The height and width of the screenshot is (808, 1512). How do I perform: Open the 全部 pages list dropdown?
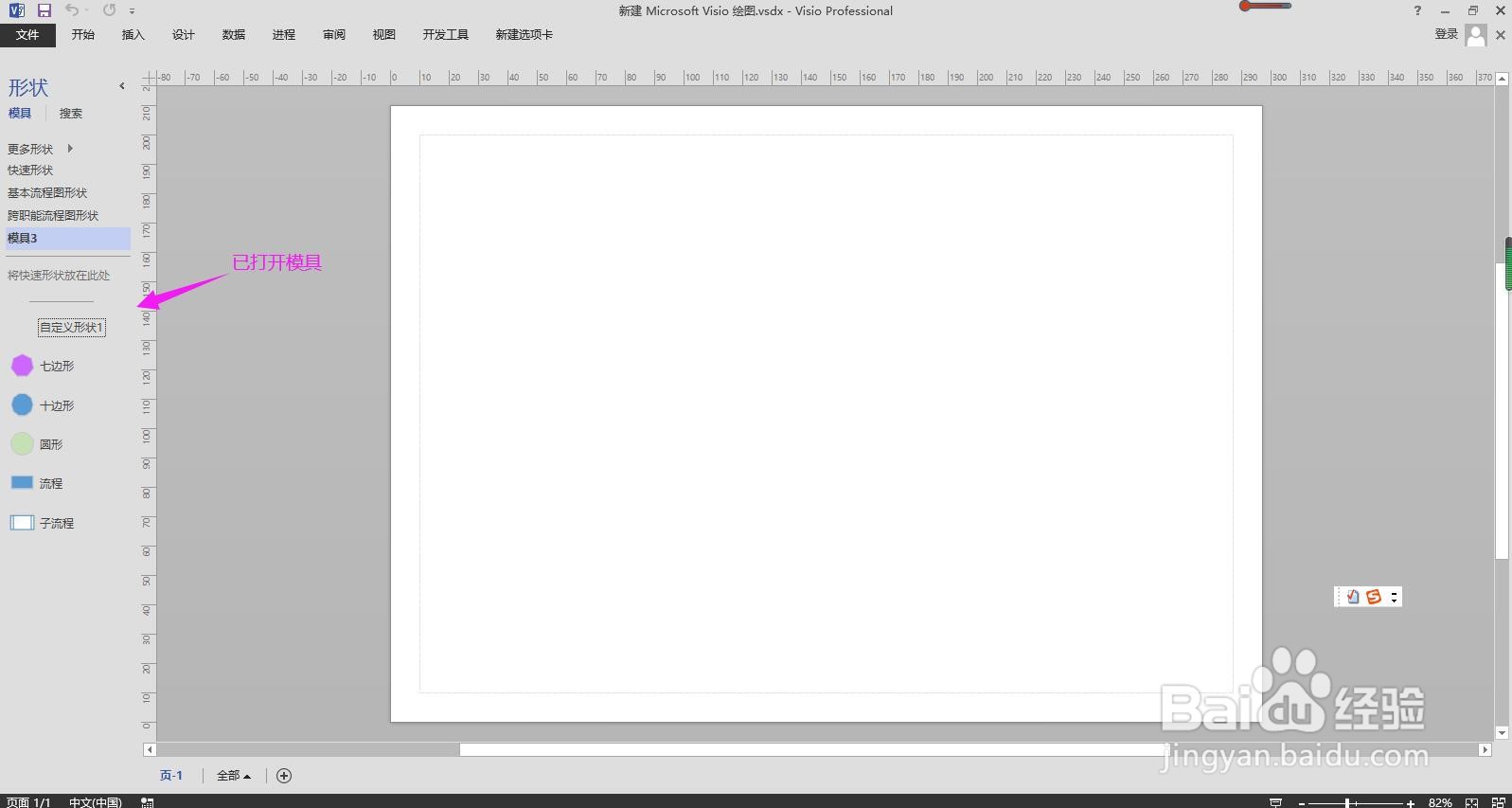point(234,776)
